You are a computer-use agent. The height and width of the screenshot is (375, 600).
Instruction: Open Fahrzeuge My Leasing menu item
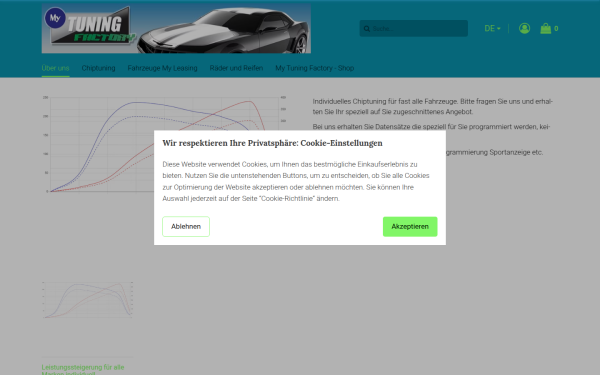[x=162, y=68]
